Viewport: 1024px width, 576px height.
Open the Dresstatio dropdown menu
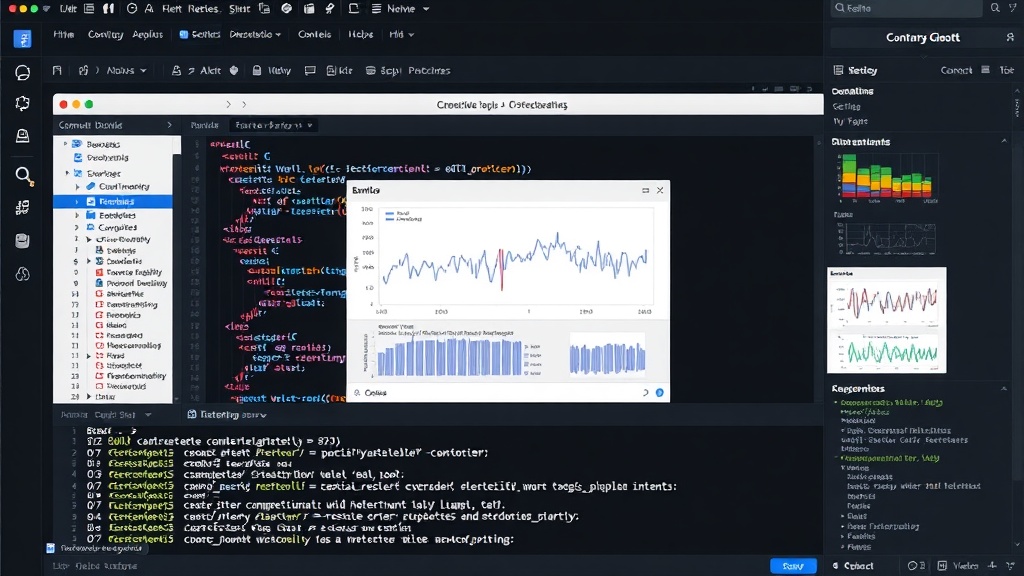click(x=255, y=35)
